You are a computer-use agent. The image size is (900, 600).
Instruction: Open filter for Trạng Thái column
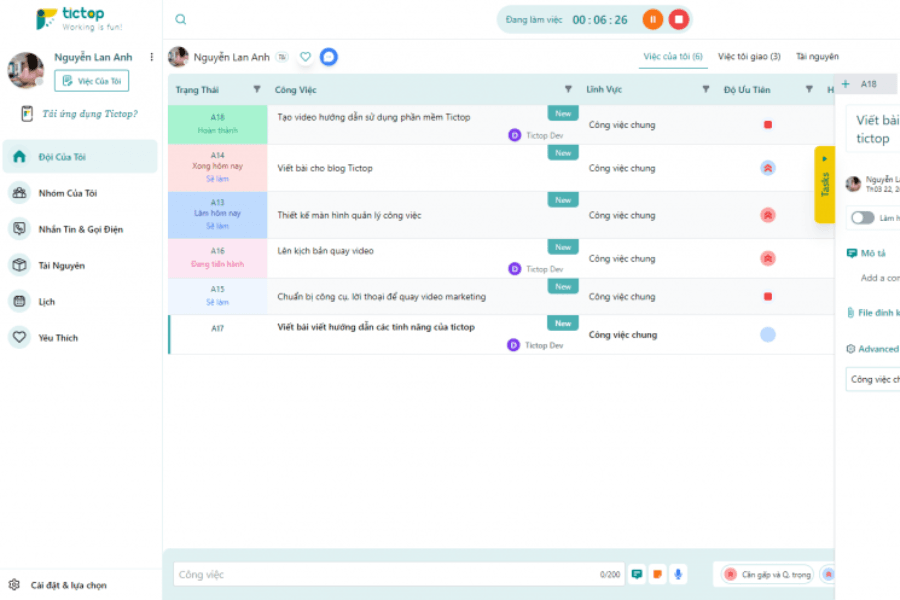click(257, 90)
